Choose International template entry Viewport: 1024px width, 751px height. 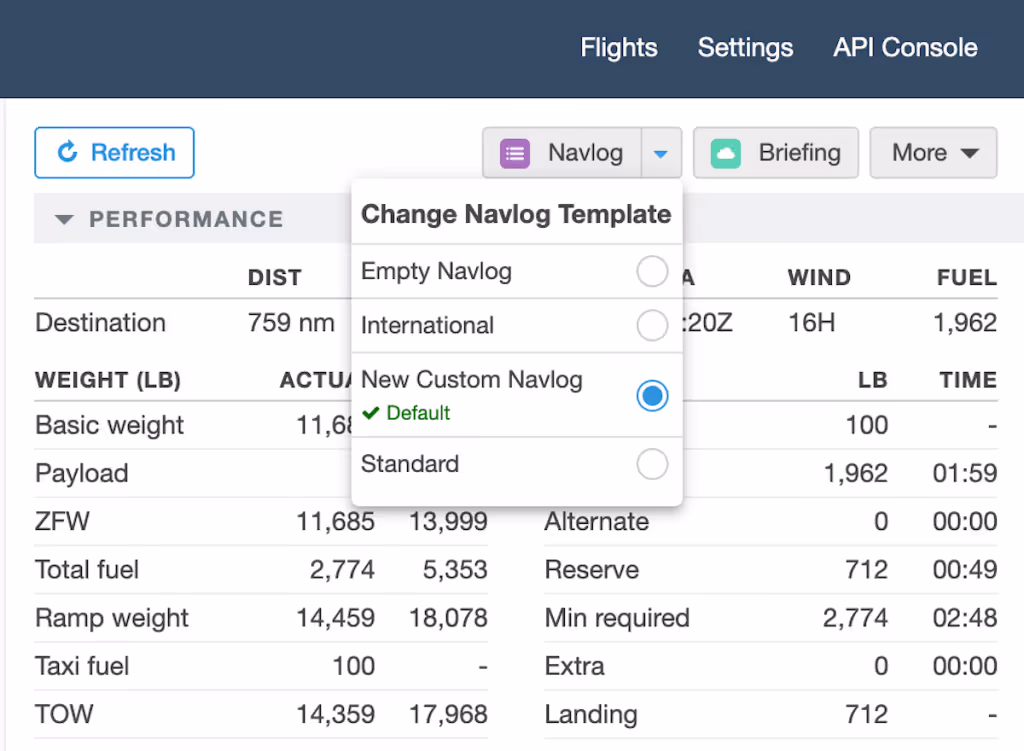click(x=517, y=325)
